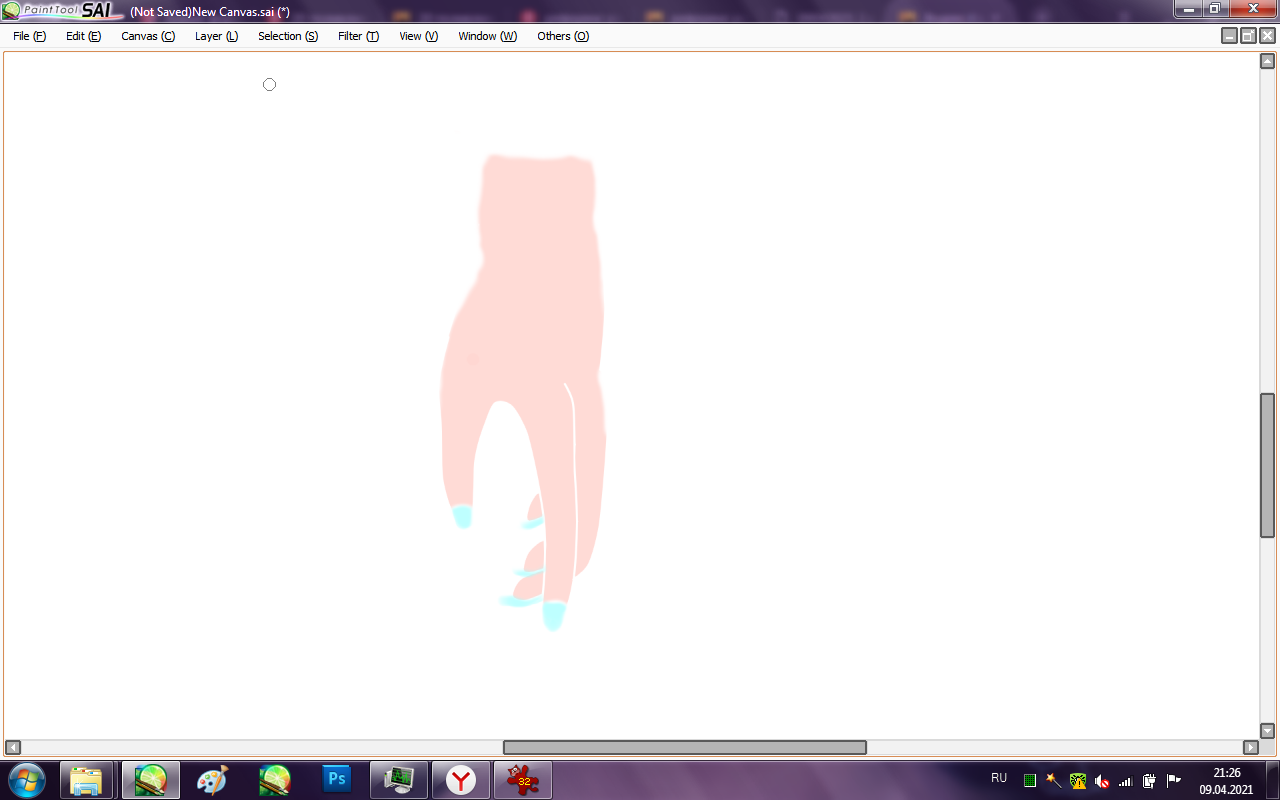The image size is (1280, 800).
Task: Open Windows Explorer from the taskbar
Action: pyautogui.click(x=86, y=780)
